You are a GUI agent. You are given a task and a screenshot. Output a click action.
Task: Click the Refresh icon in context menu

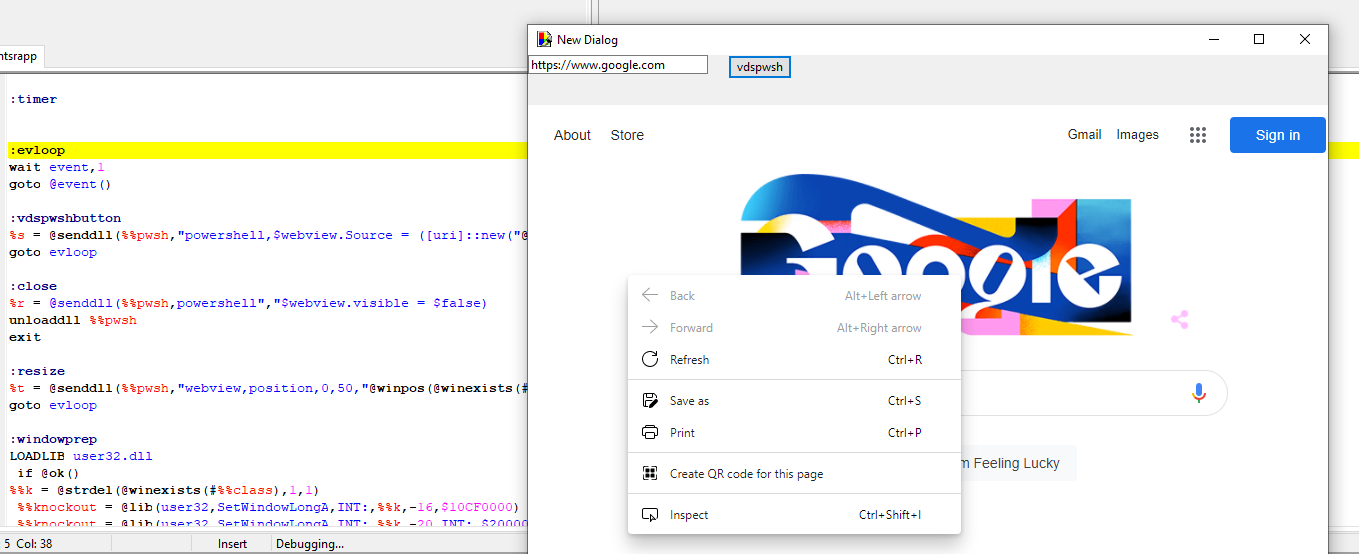650,360
